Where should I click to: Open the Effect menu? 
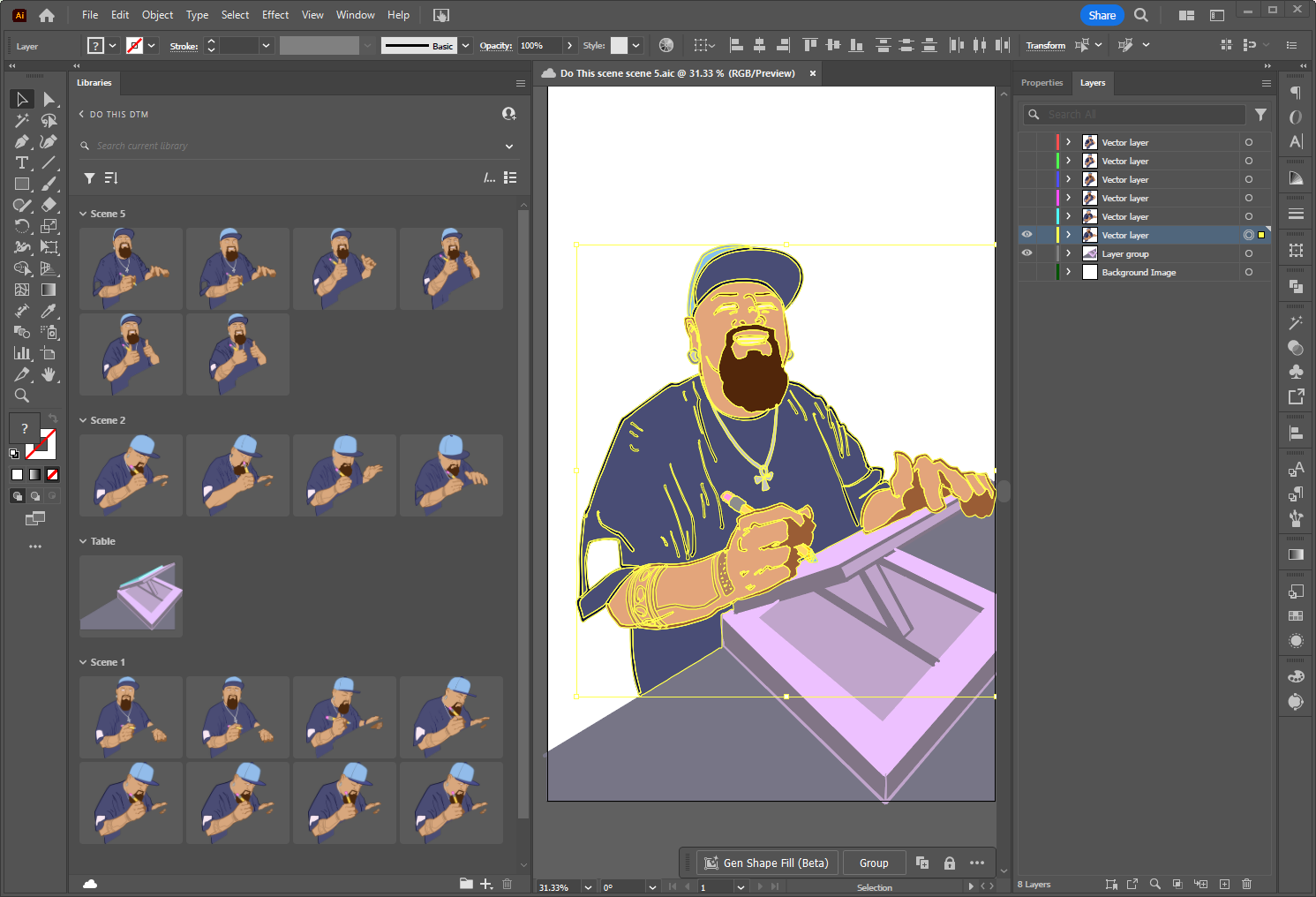[275, 15]
